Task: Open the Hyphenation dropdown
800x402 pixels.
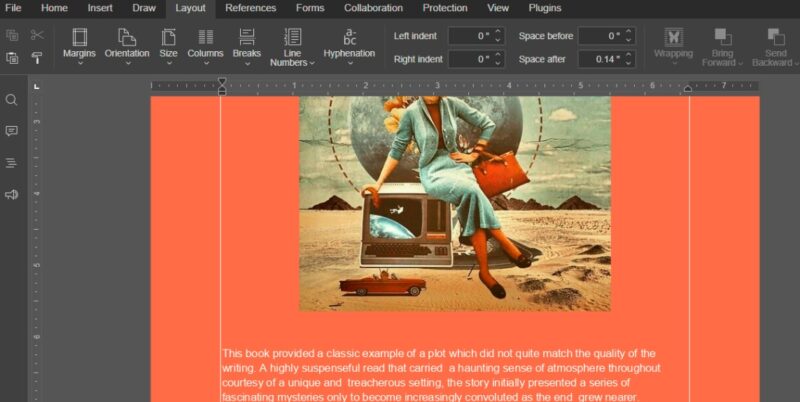Action: (x=349, y=47)
